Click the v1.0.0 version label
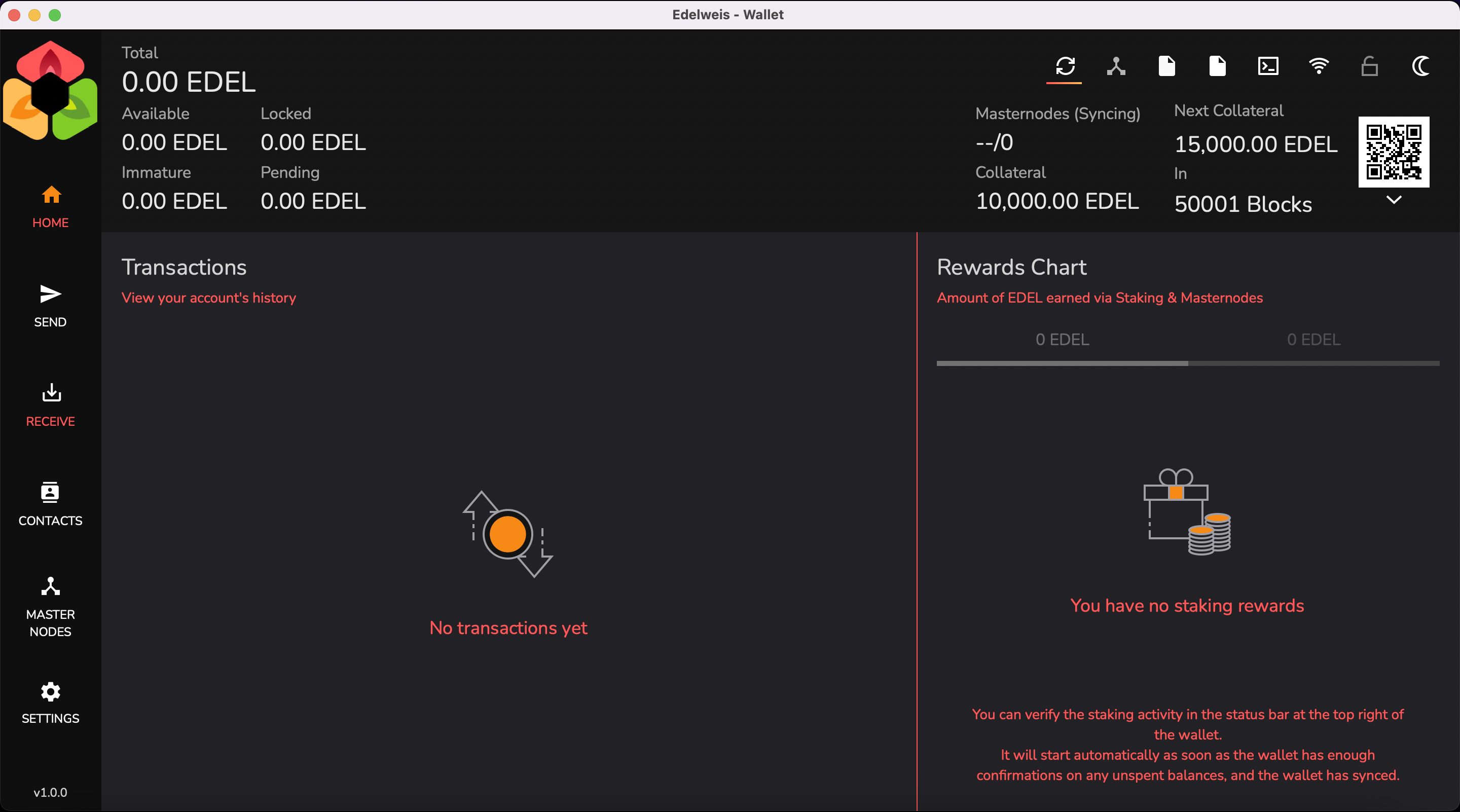 51,792
